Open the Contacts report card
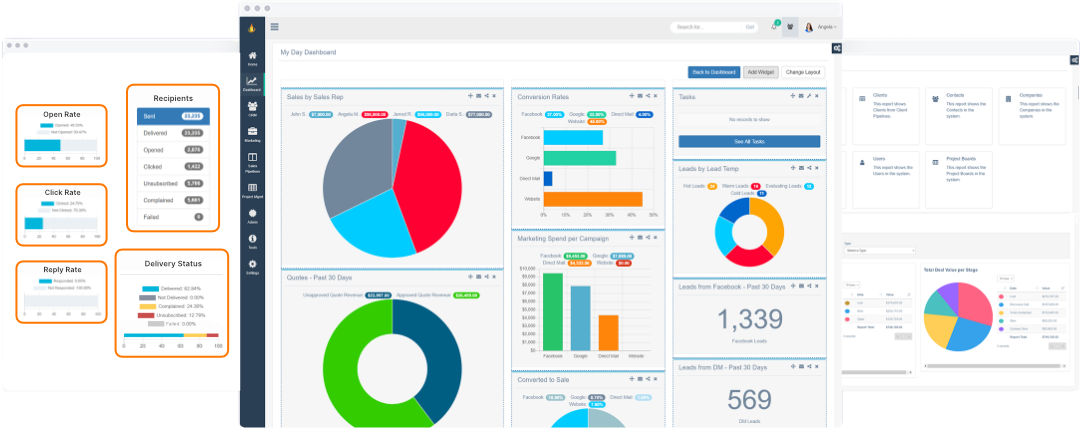Screen dimensions: 1080x428 coord(959,114)
